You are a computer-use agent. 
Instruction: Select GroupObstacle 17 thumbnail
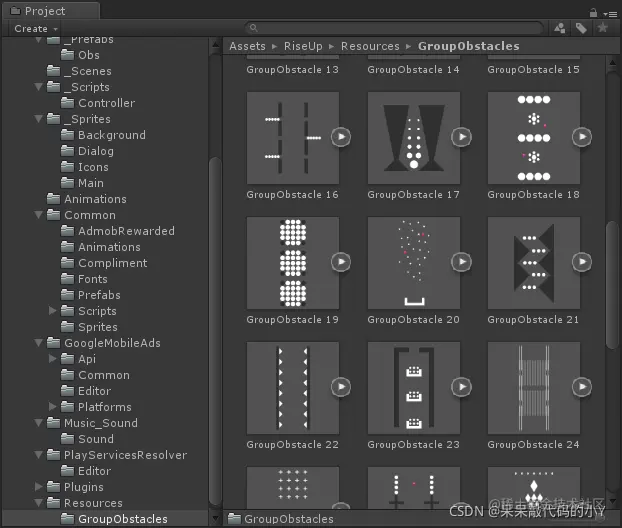pos(414,138)
